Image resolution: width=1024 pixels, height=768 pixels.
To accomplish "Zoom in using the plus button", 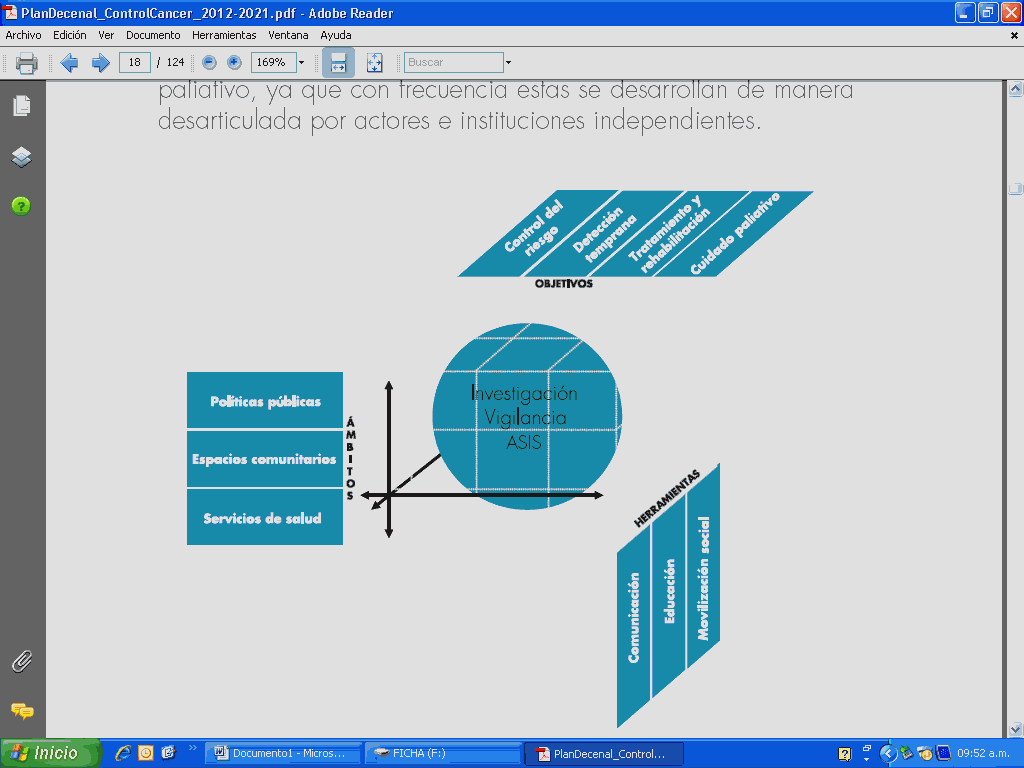I will tap(234, 62).
